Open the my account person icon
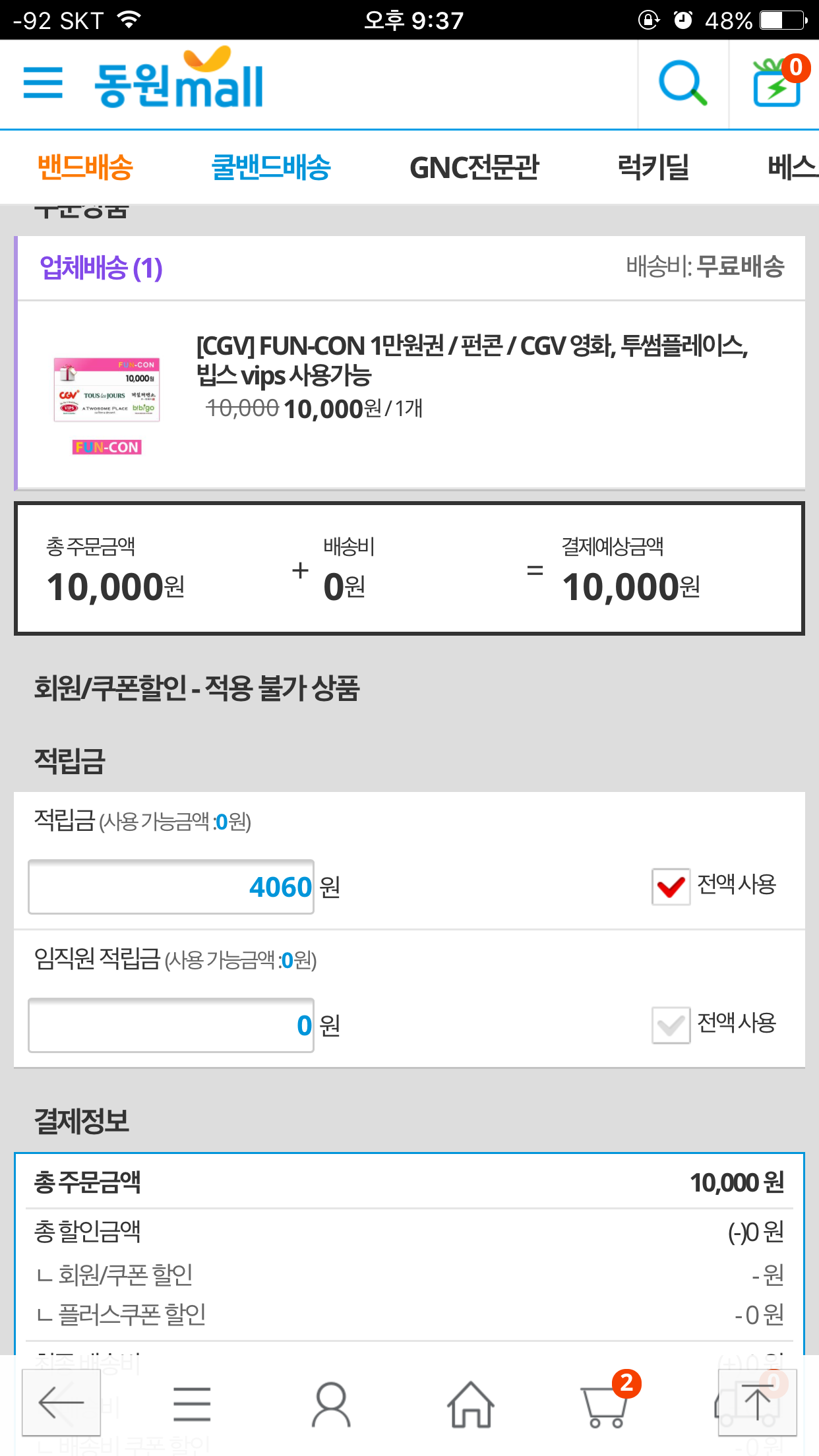Screen dimensions: 819x1456 [x=331, y=1403]
